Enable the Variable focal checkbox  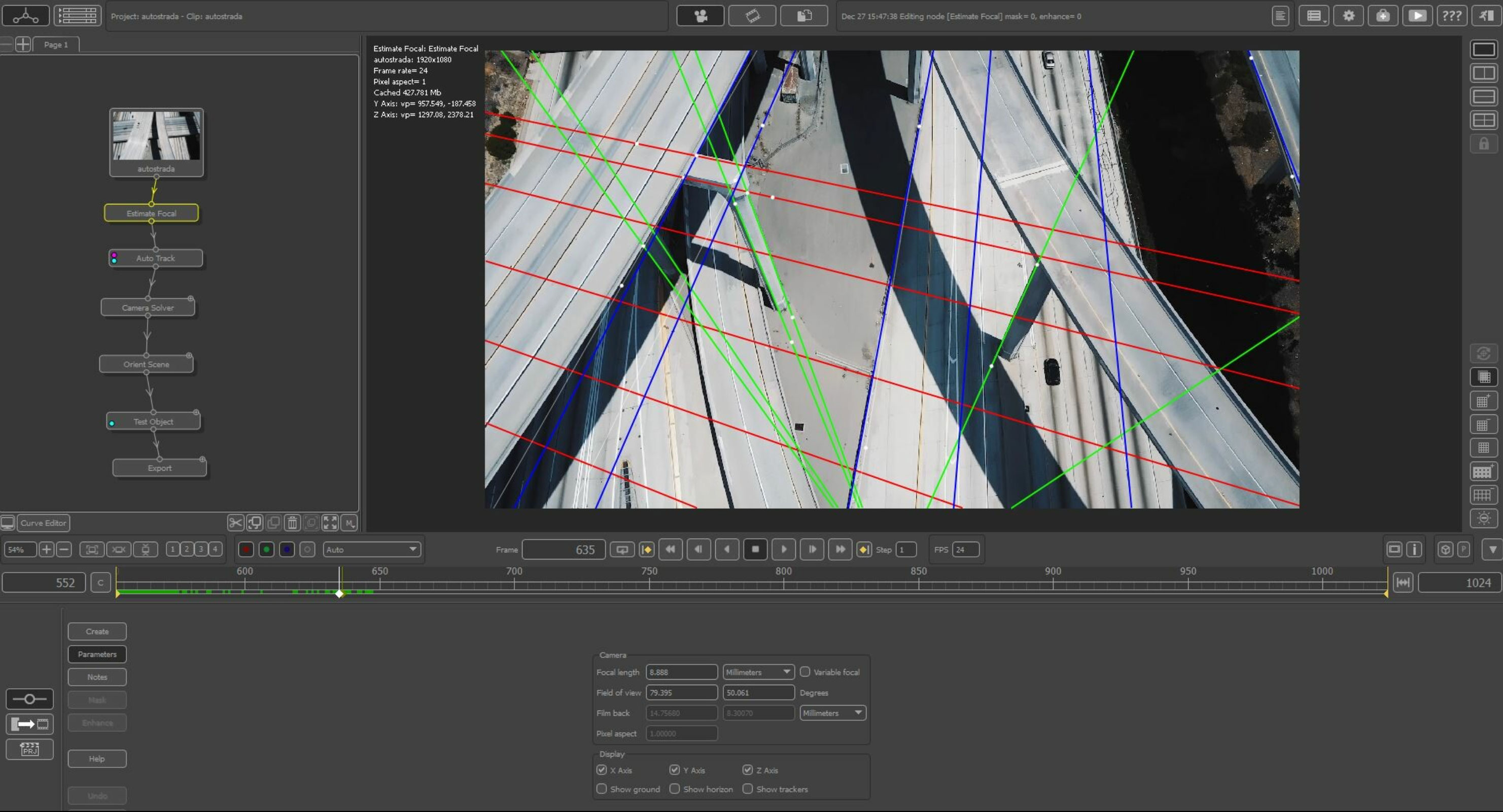805,672
